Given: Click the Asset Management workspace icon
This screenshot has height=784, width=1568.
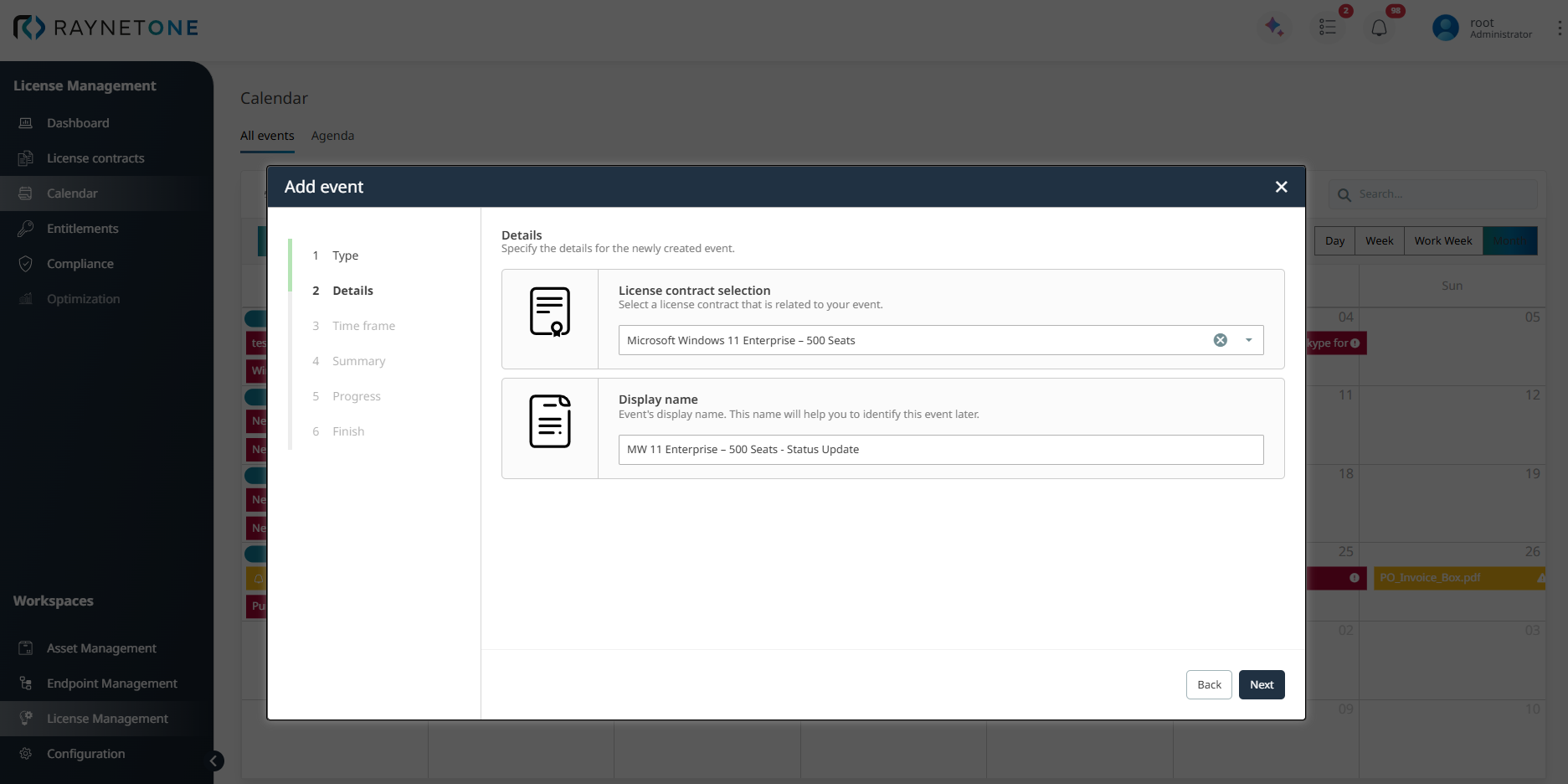Looking at the screenshot, I should (x=26, y=648).
